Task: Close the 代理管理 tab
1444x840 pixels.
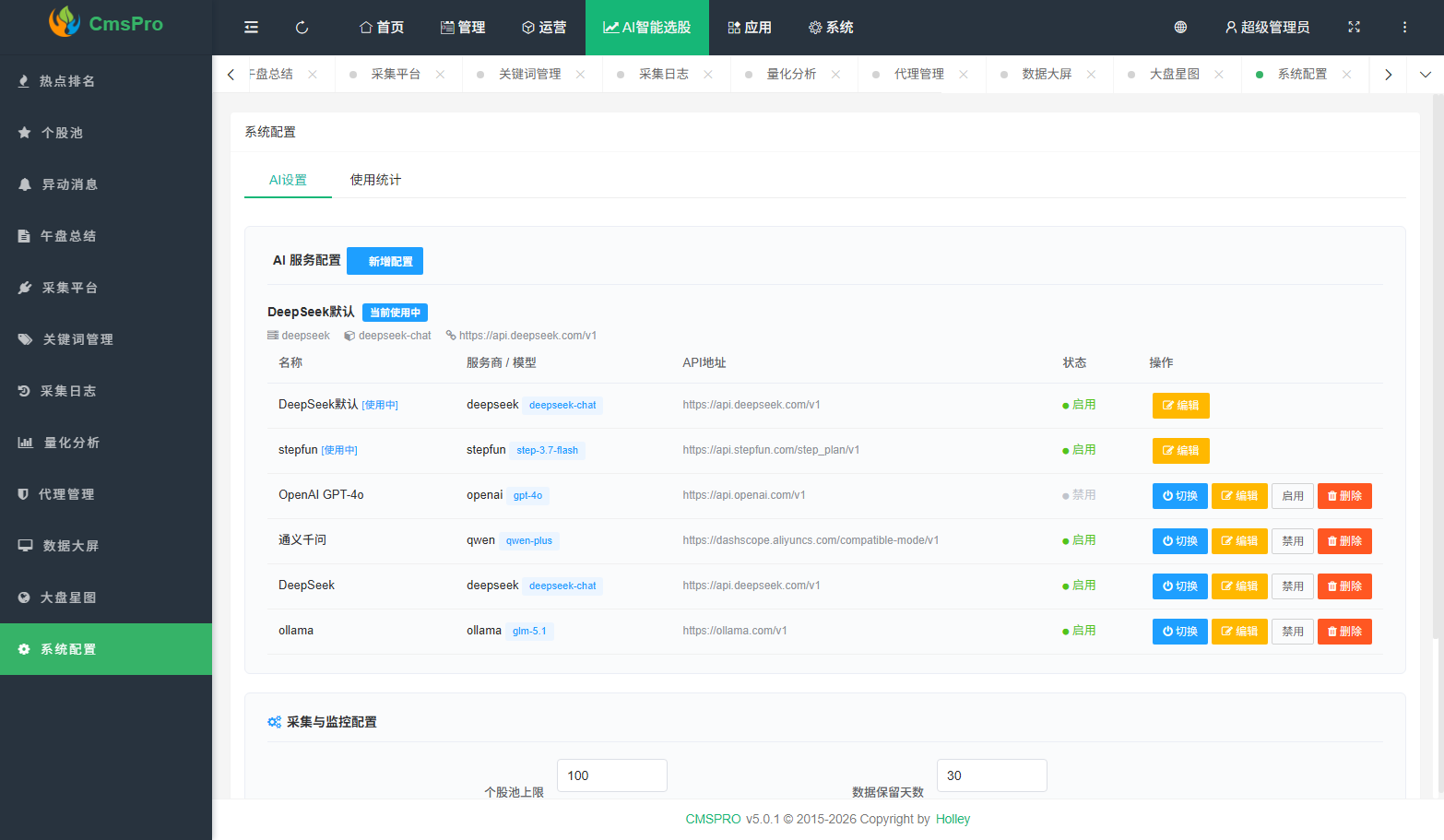Action: point(963,75)
